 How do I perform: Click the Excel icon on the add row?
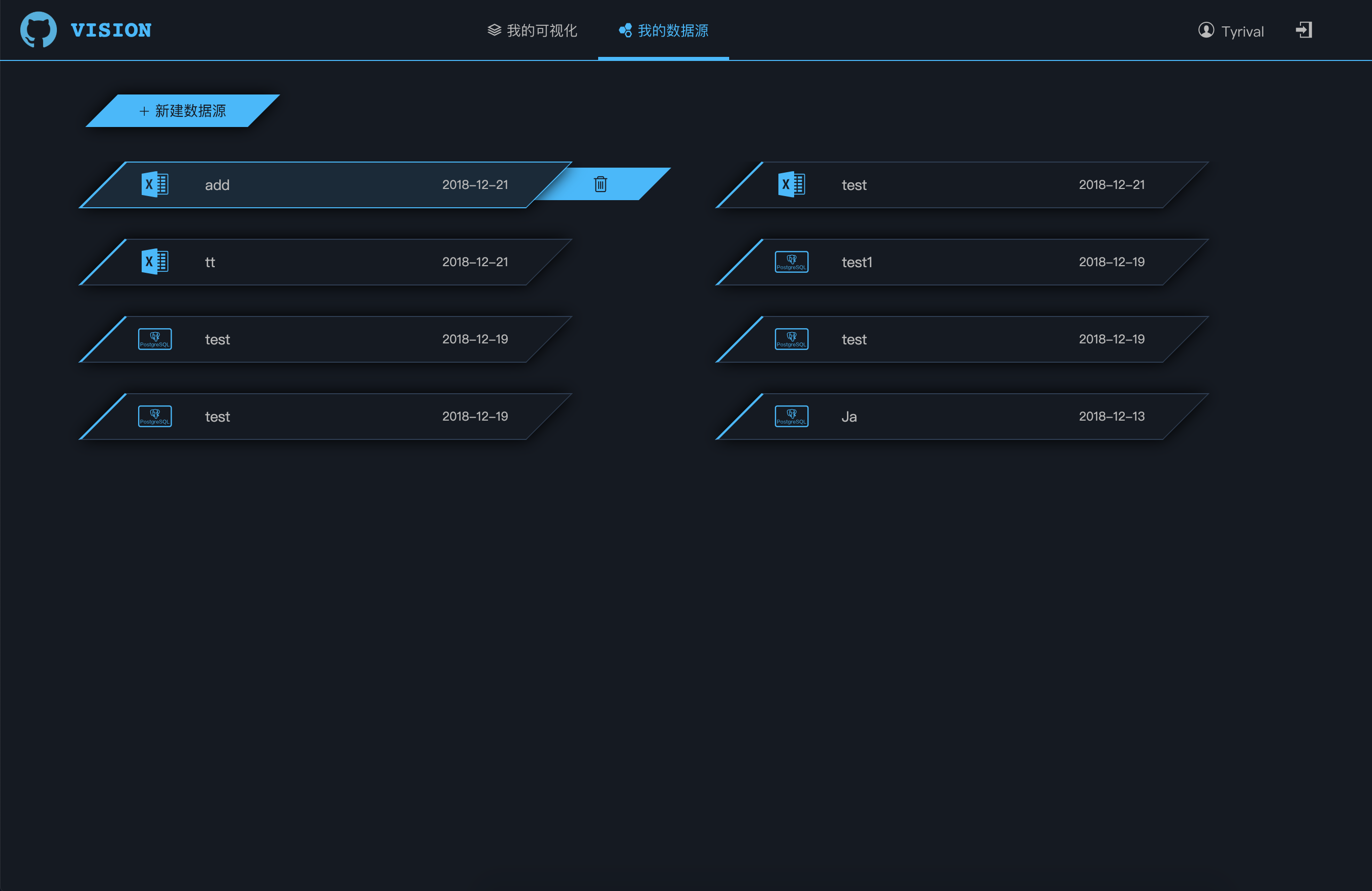(154, 184)
